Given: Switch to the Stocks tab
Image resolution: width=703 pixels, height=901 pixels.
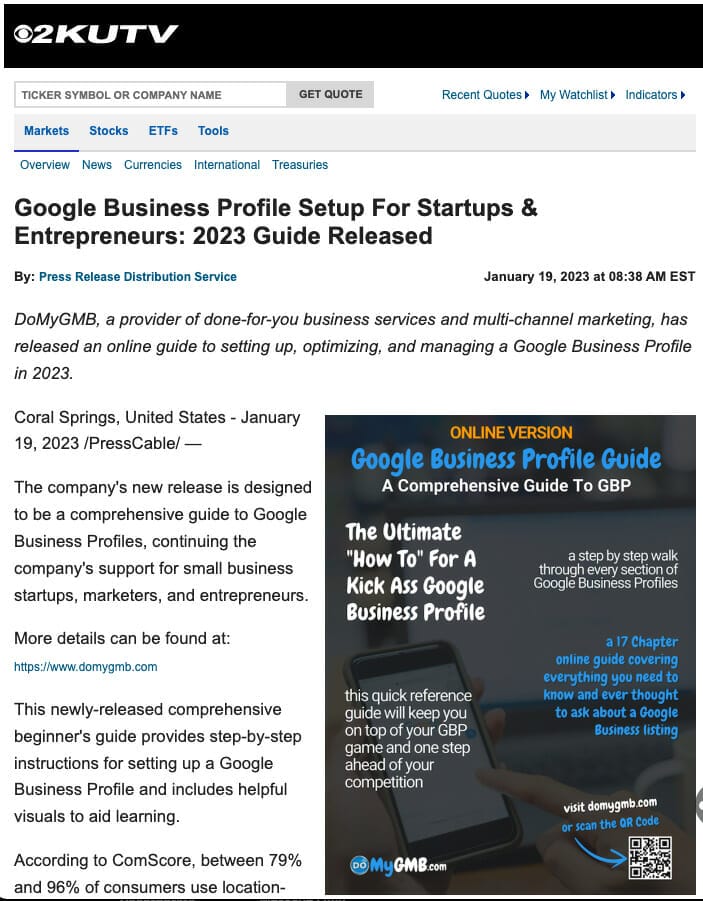Looking at the screenshot, I should click(108, 131).
